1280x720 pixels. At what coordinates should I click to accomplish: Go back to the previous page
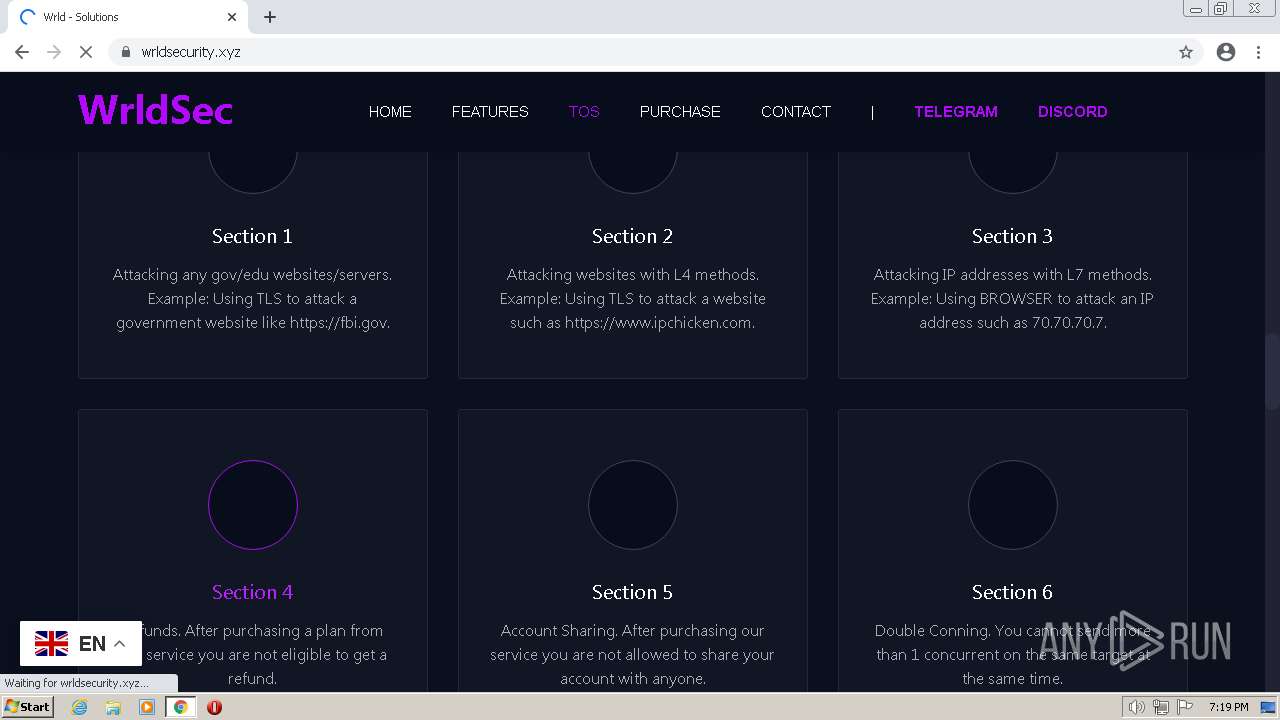coord(22,52)
